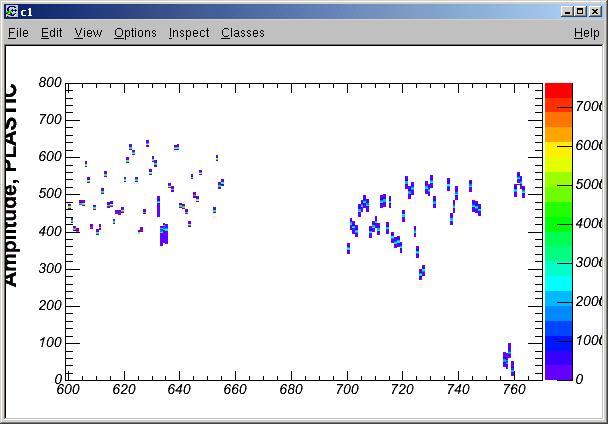Viewport: 608px width, 424px height.
Task: Click the 7000 label on the palette axis
Action: pyautogui.click(x=588, y=106)
